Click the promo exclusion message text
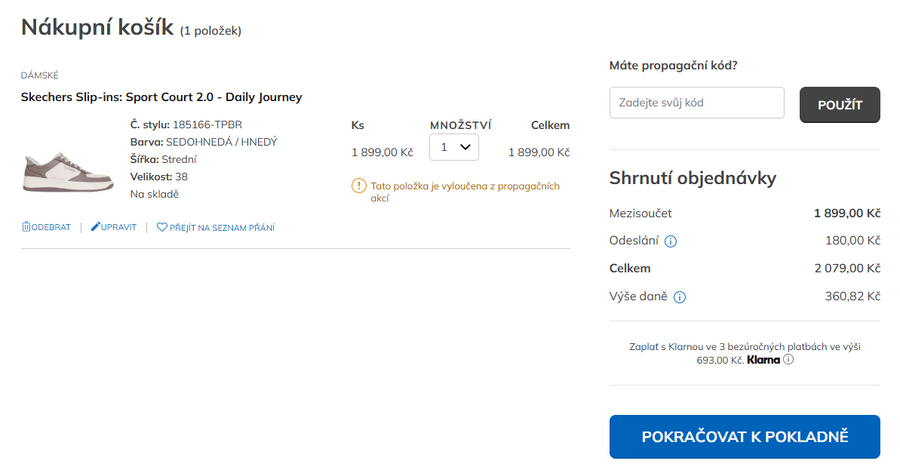Viewport: 900px width, 467px height. coord(465,192)
